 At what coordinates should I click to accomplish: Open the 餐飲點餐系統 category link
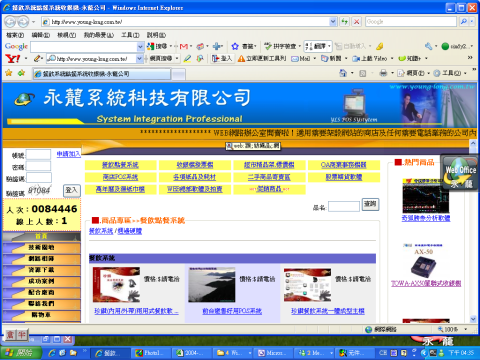(120, 165)
